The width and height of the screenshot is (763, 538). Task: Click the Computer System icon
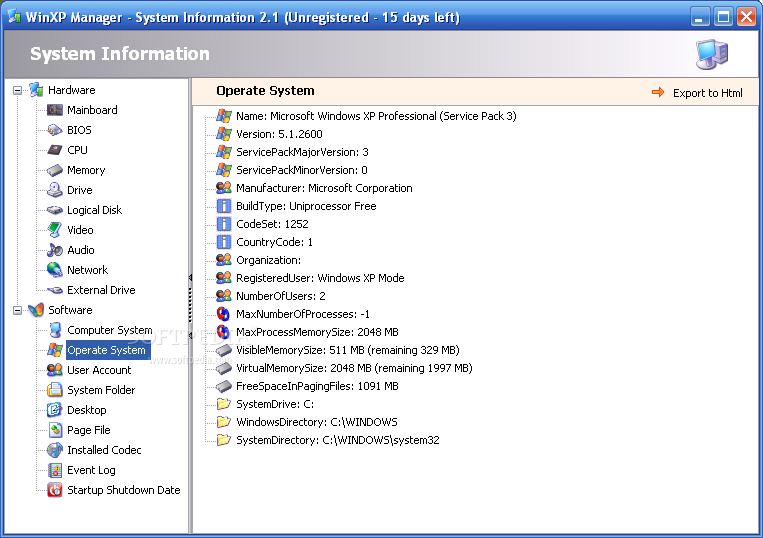click(55, 330)
